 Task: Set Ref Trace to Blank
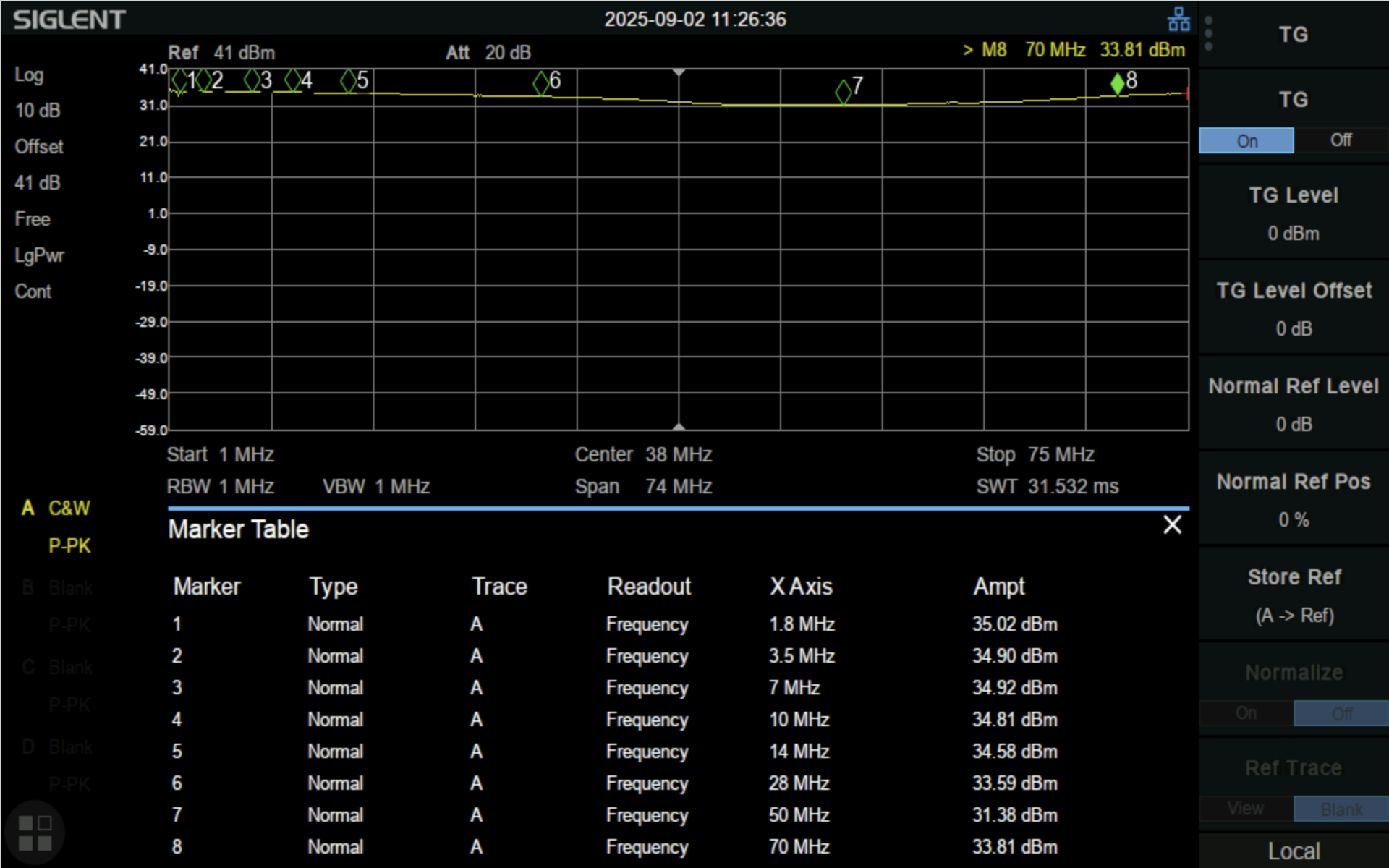[1341, 809]
